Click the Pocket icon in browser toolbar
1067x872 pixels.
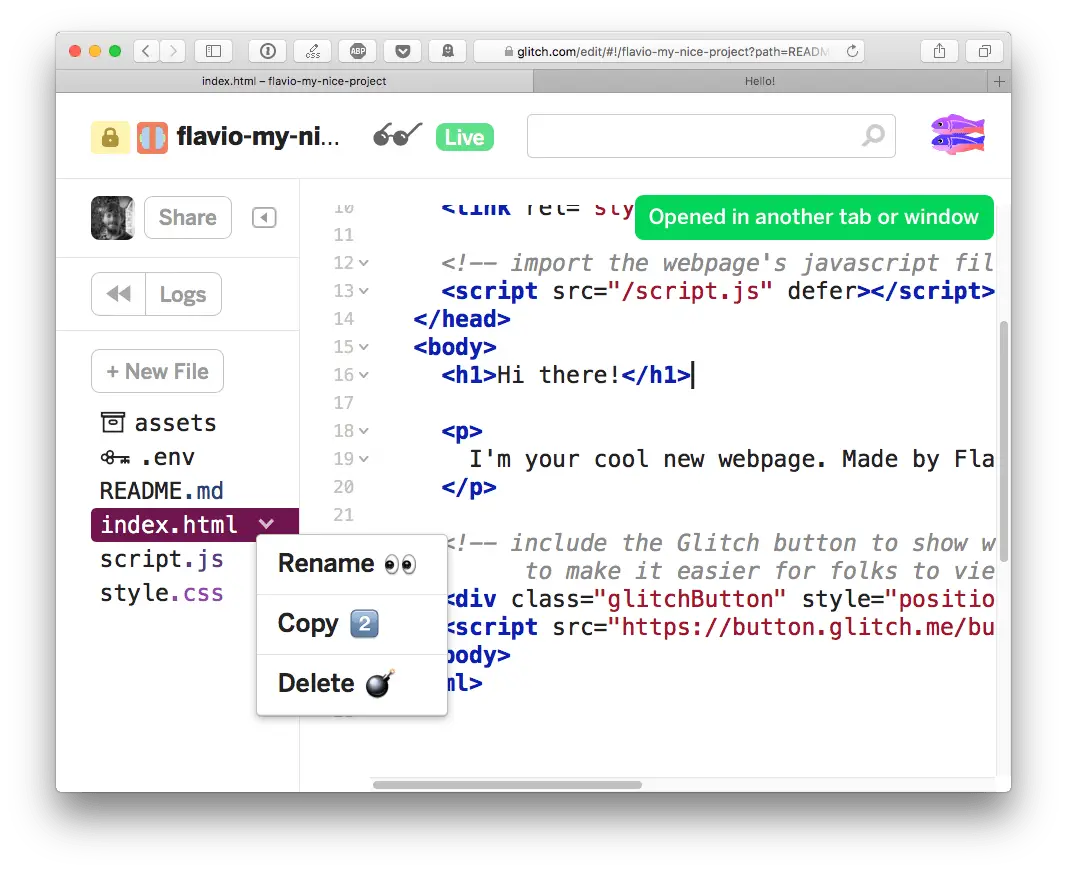coord(402,51)
